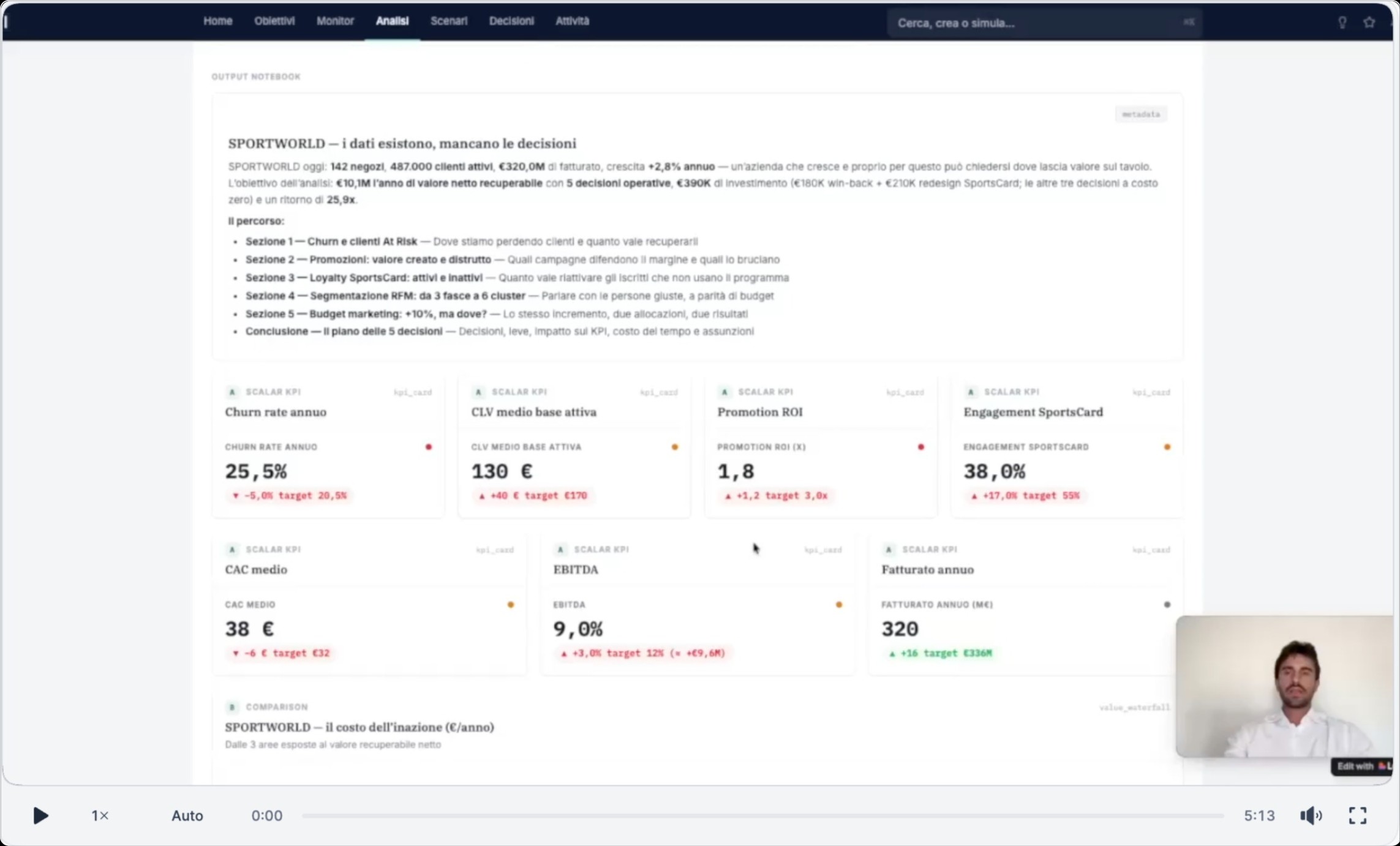Seek on the video progress bar
Image resolution: width=1400 pixels, height=846 pixels.
[762, 815]
